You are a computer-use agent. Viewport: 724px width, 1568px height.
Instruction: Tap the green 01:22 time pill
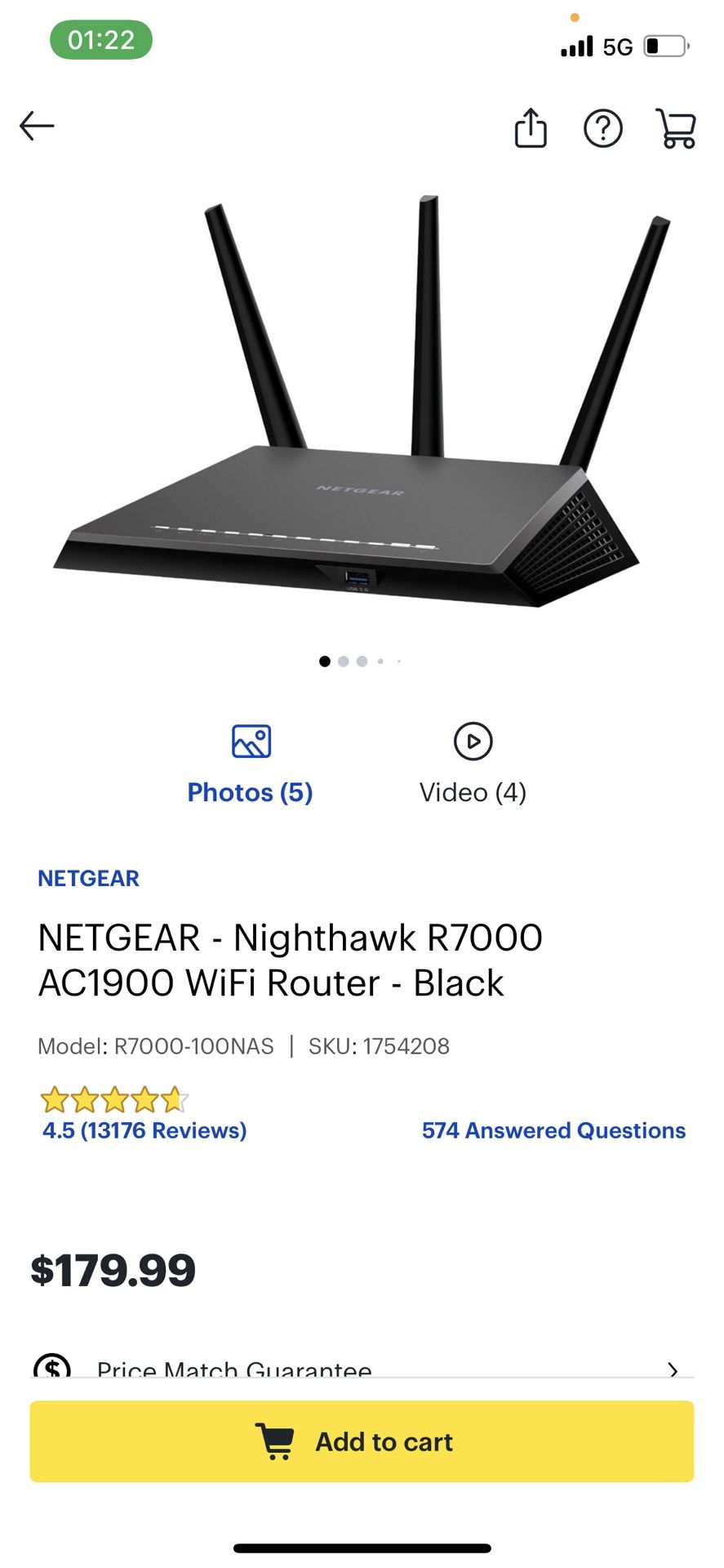click(x=101, y=40)
